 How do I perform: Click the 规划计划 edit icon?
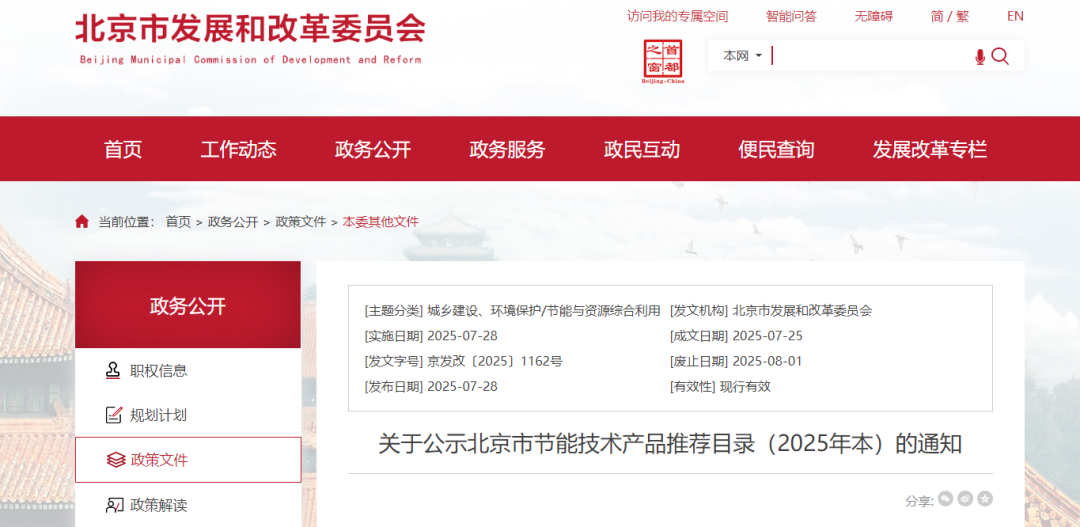(x=113, y=415)
